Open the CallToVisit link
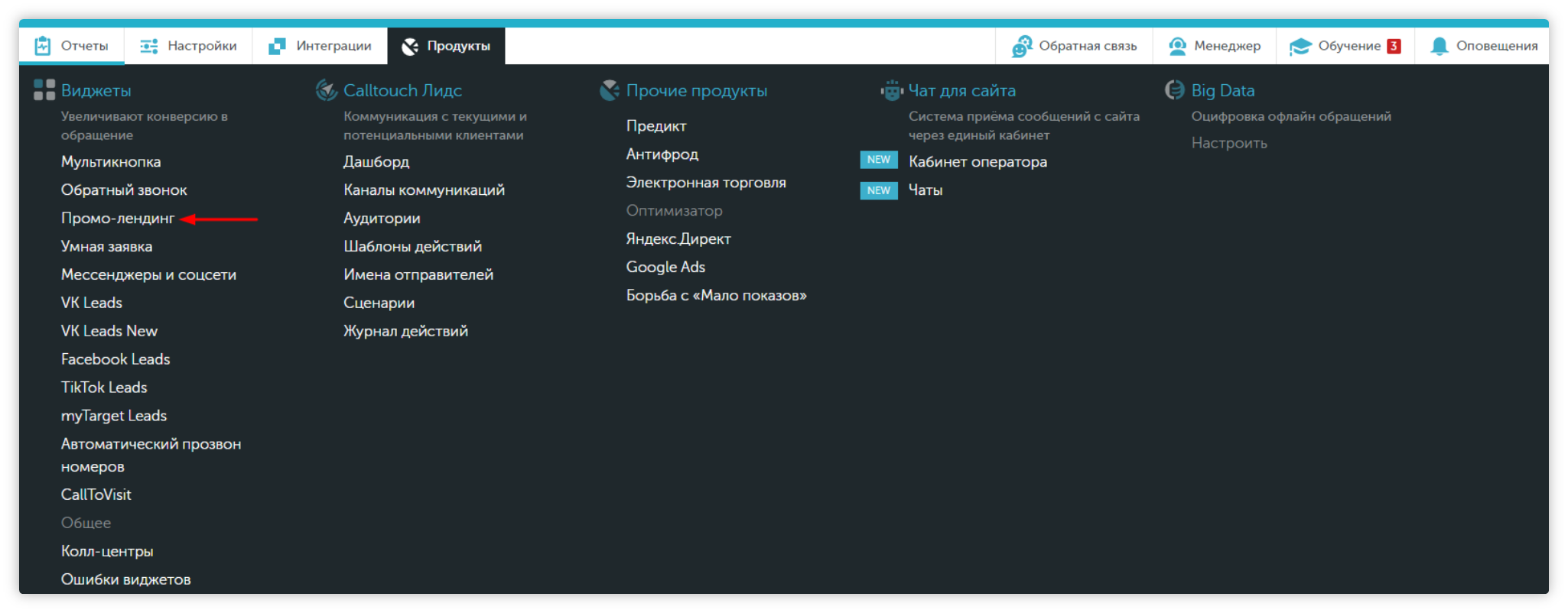 [96, 495]
